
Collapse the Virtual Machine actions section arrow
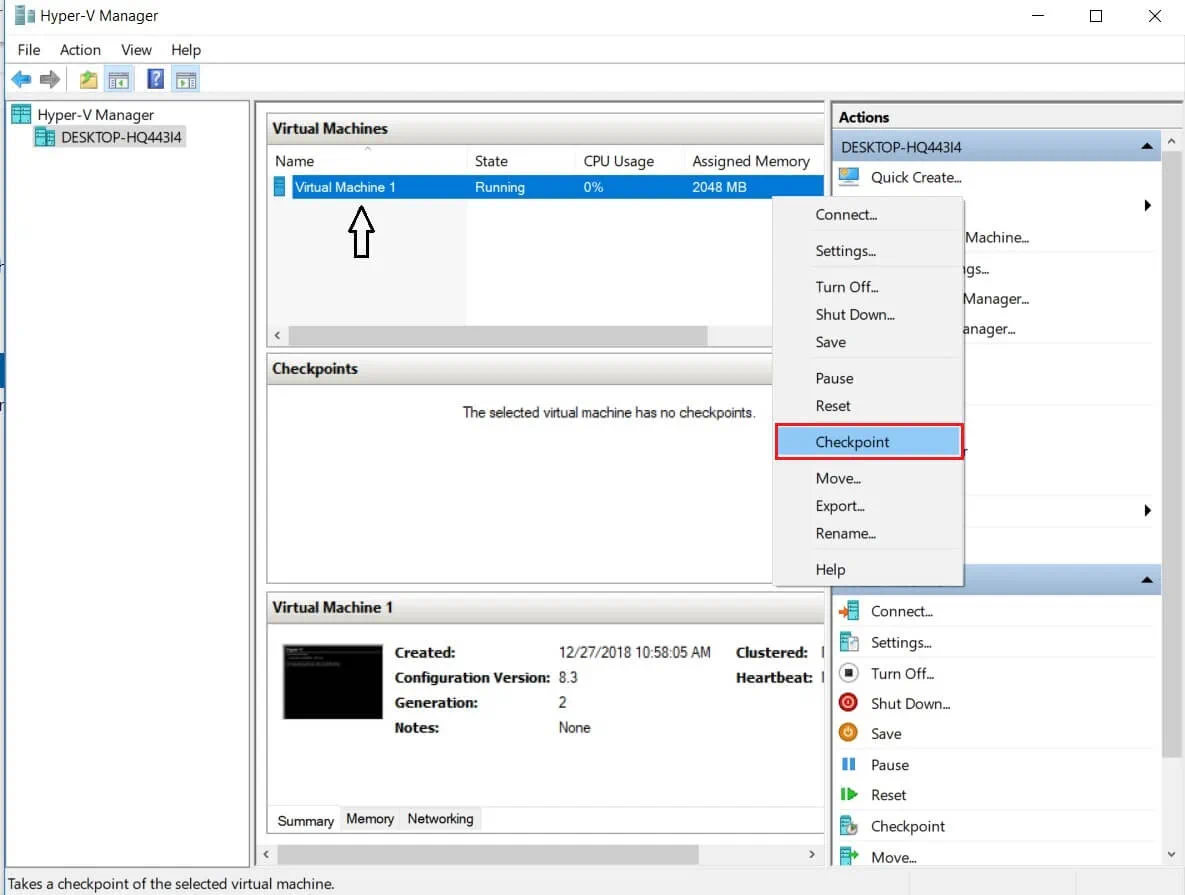(1146, 580)
